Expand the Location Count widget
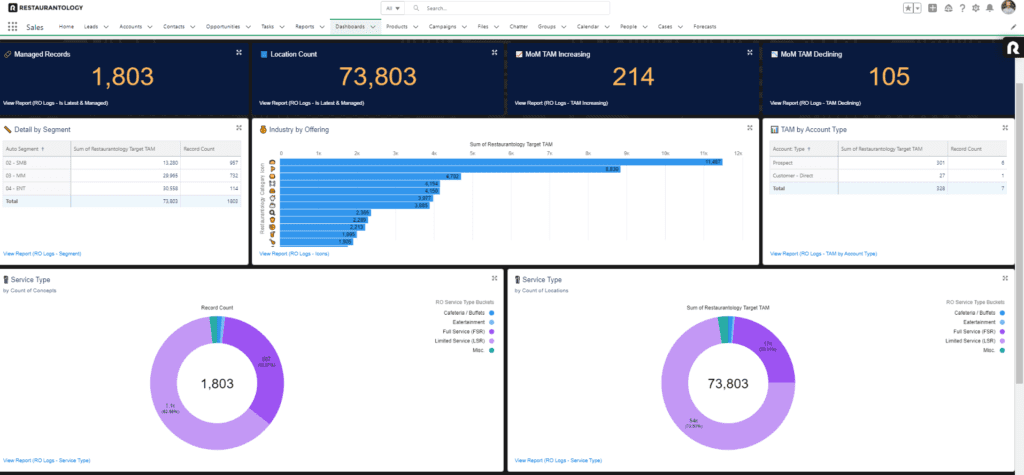 point(495,52)
